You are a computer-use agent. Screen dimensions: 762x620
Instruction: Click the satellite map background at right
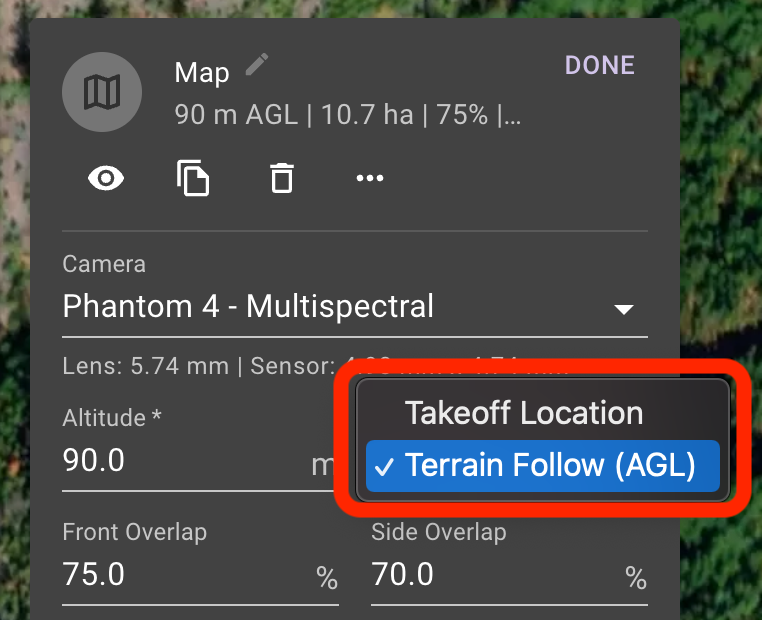pos(721,194)
